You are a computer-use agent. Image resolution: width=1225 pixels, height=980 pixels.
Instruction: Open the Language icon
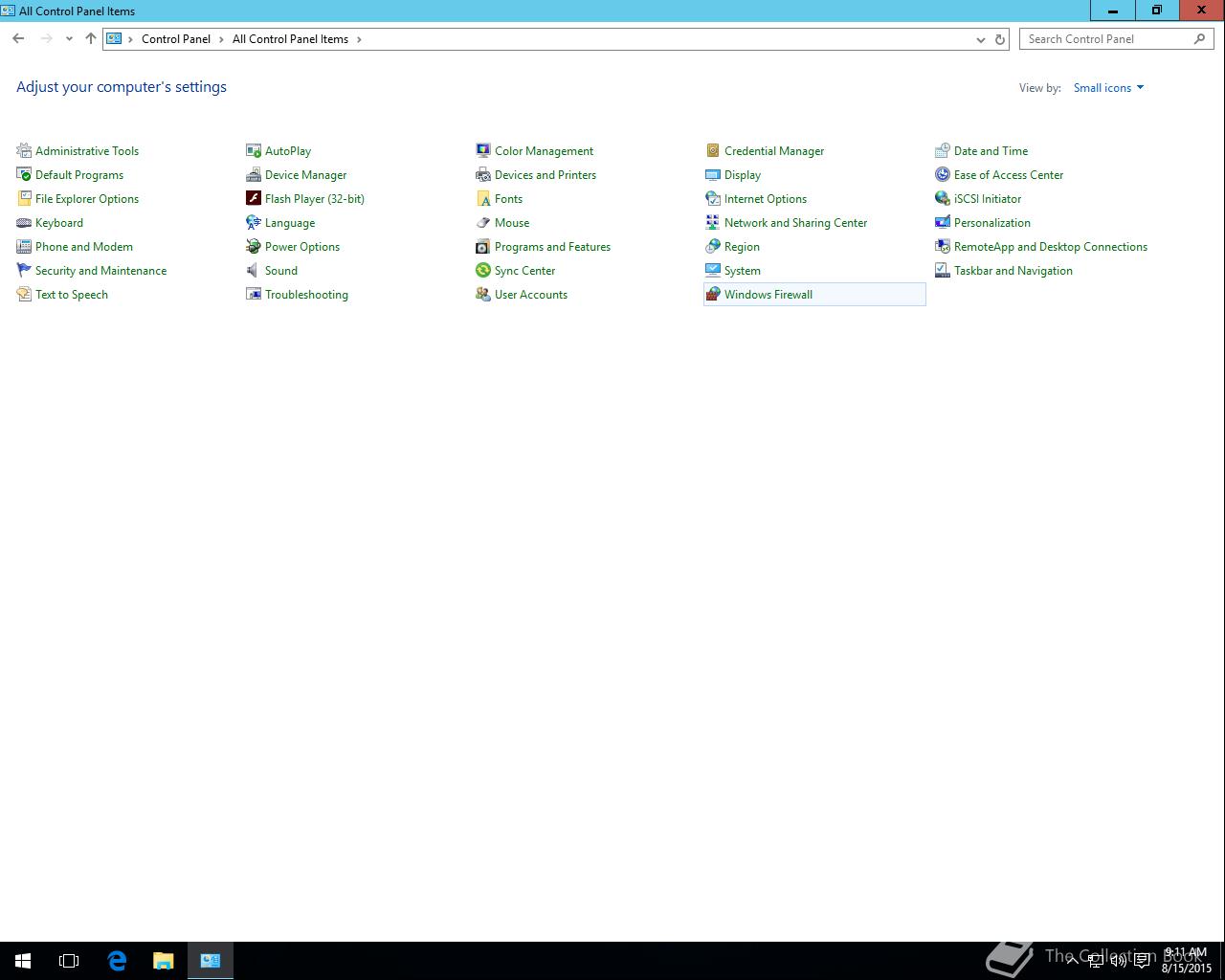click(x=254, y=222)
